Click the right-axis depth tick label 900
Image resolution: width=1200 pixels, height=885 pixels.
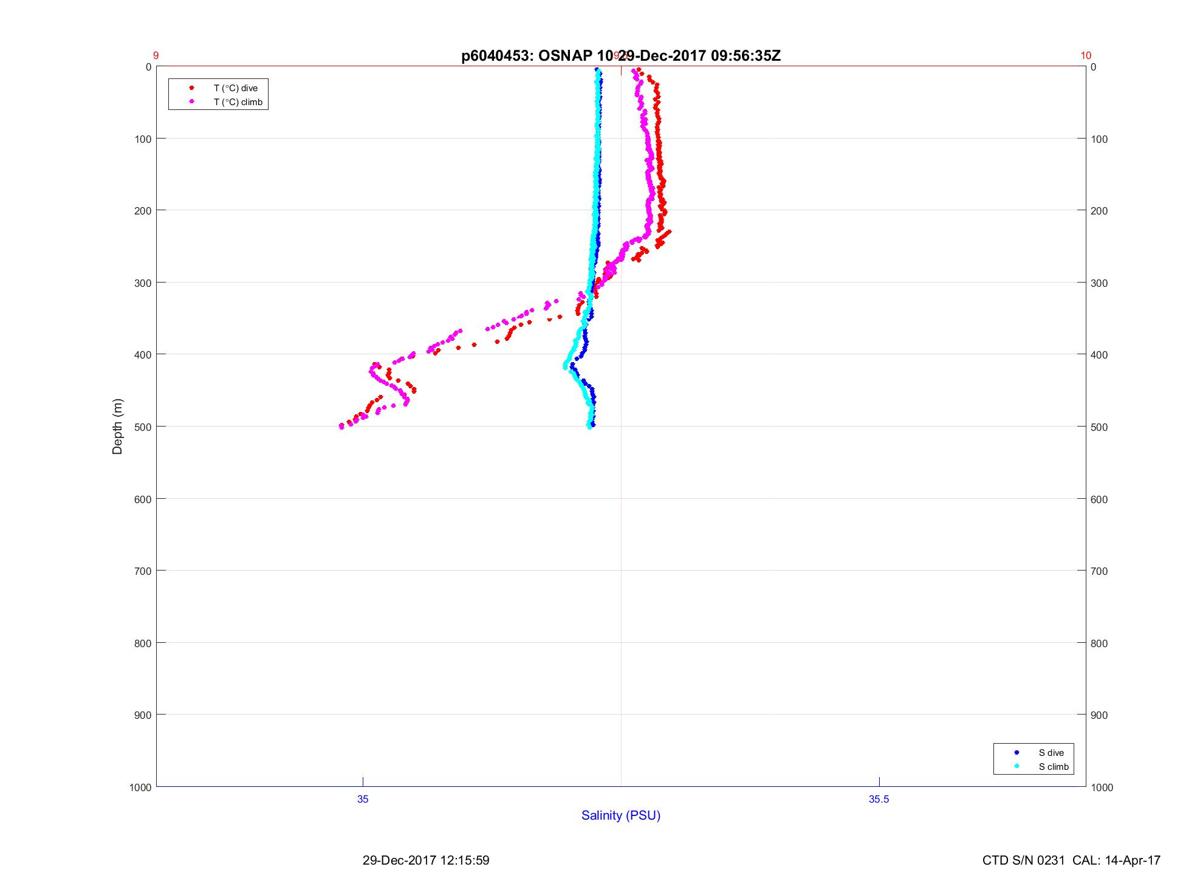(1100, 715)
